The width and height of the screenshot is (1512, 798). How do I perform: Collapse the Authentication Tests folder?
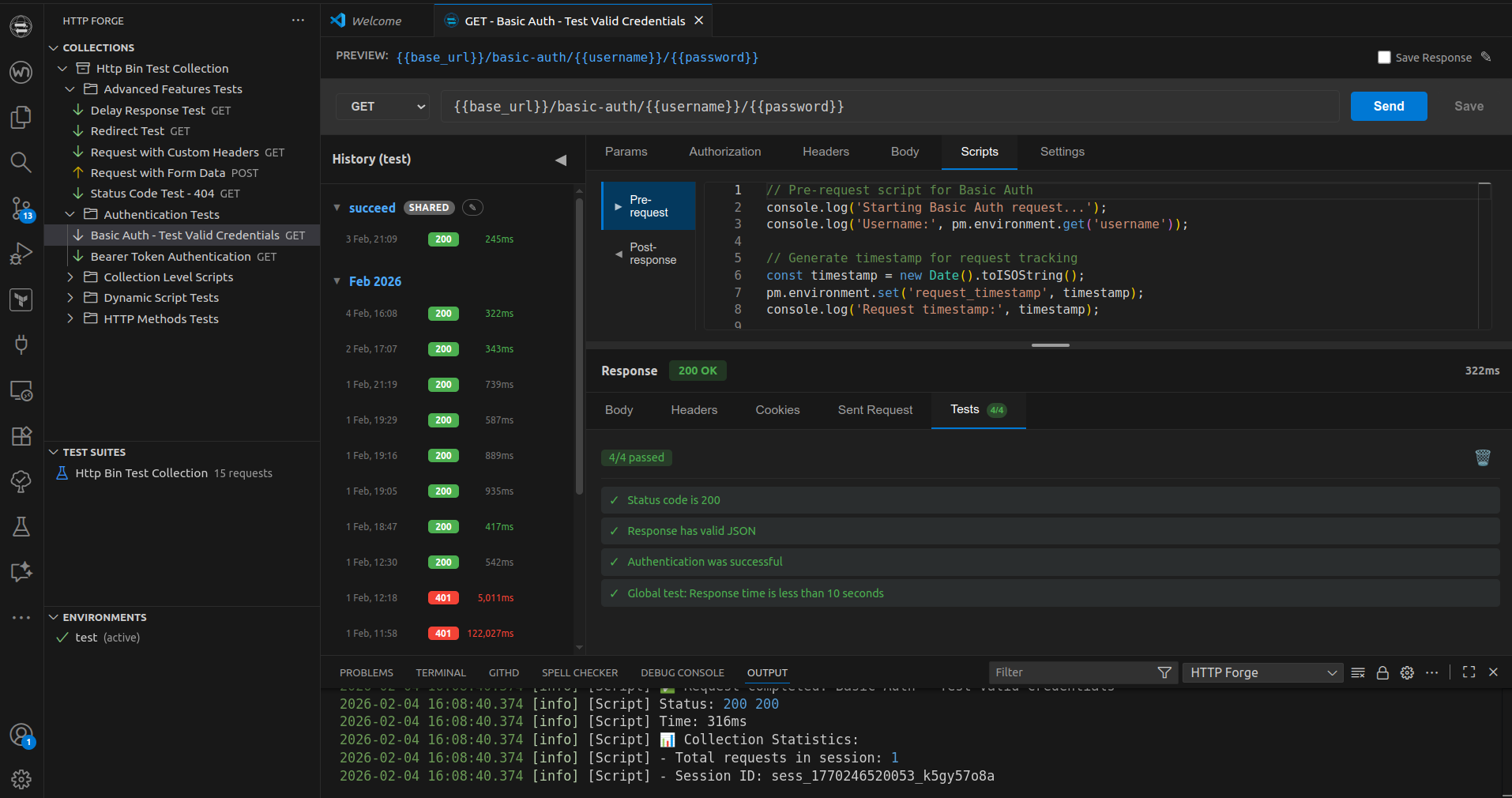pyautogui.click(x=70, y=214)
